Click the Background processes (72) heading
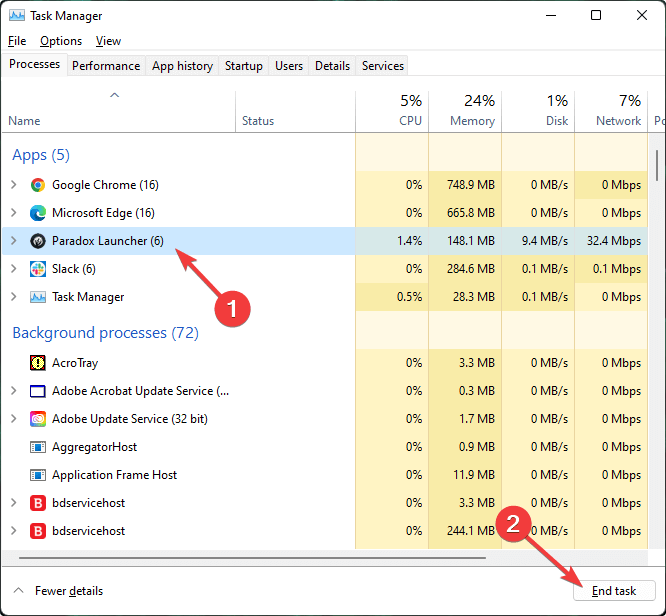The image size is (666, 616). click(x=105, y=333)
